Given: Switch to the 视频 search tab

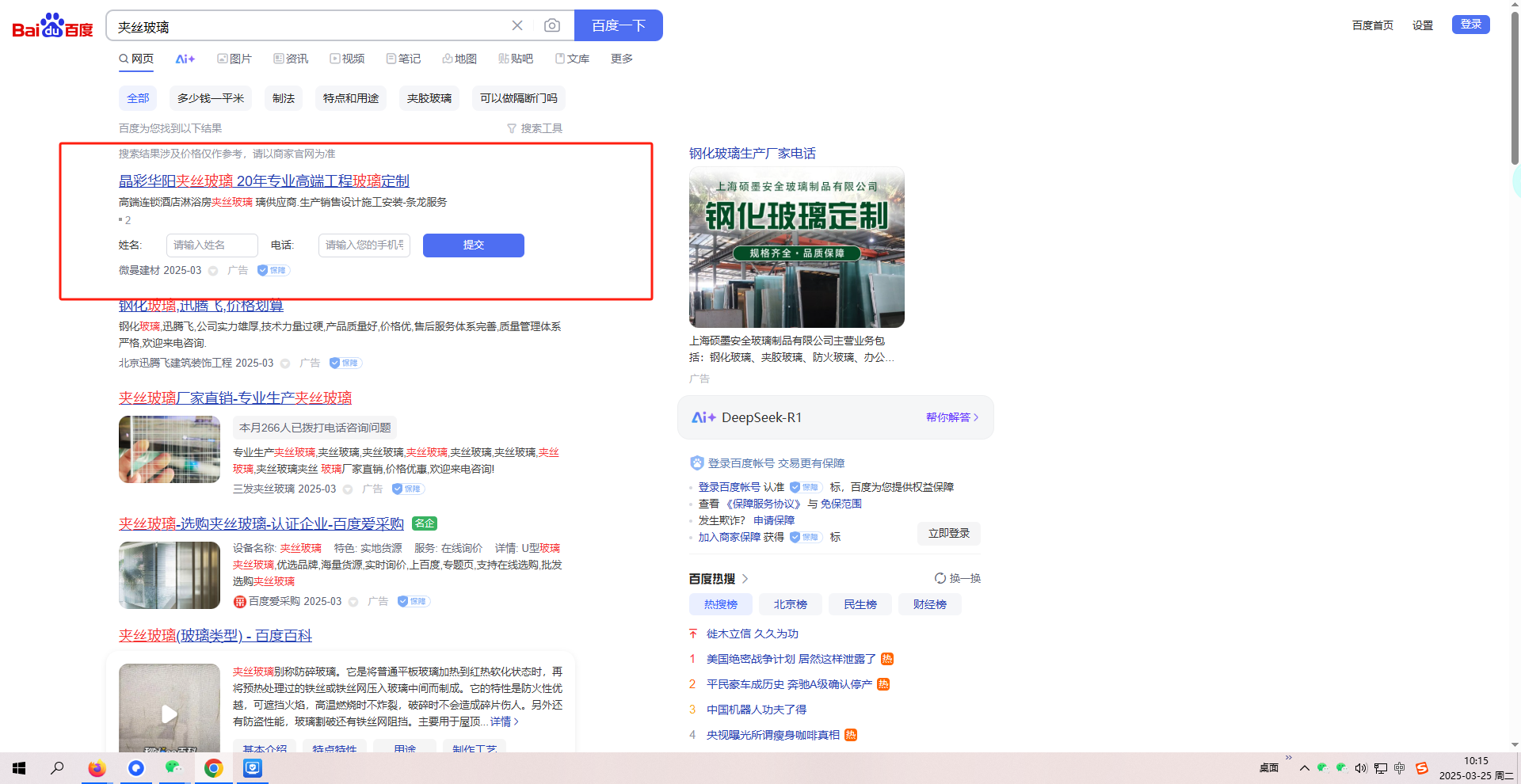Looking at the screenshot, I should [347, 59].
